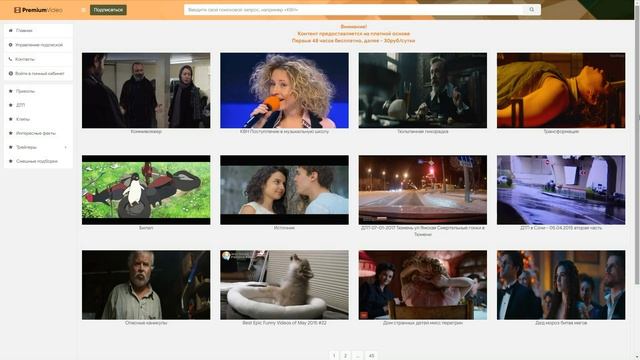Click title 'КВН Поступление в музыкальную школу'
The height and width of the screenshot is (360, 640).
click(284, 132)
